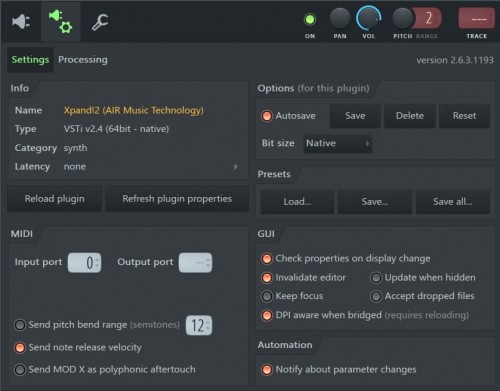Toggle Check properties on display change

(267, 259)
